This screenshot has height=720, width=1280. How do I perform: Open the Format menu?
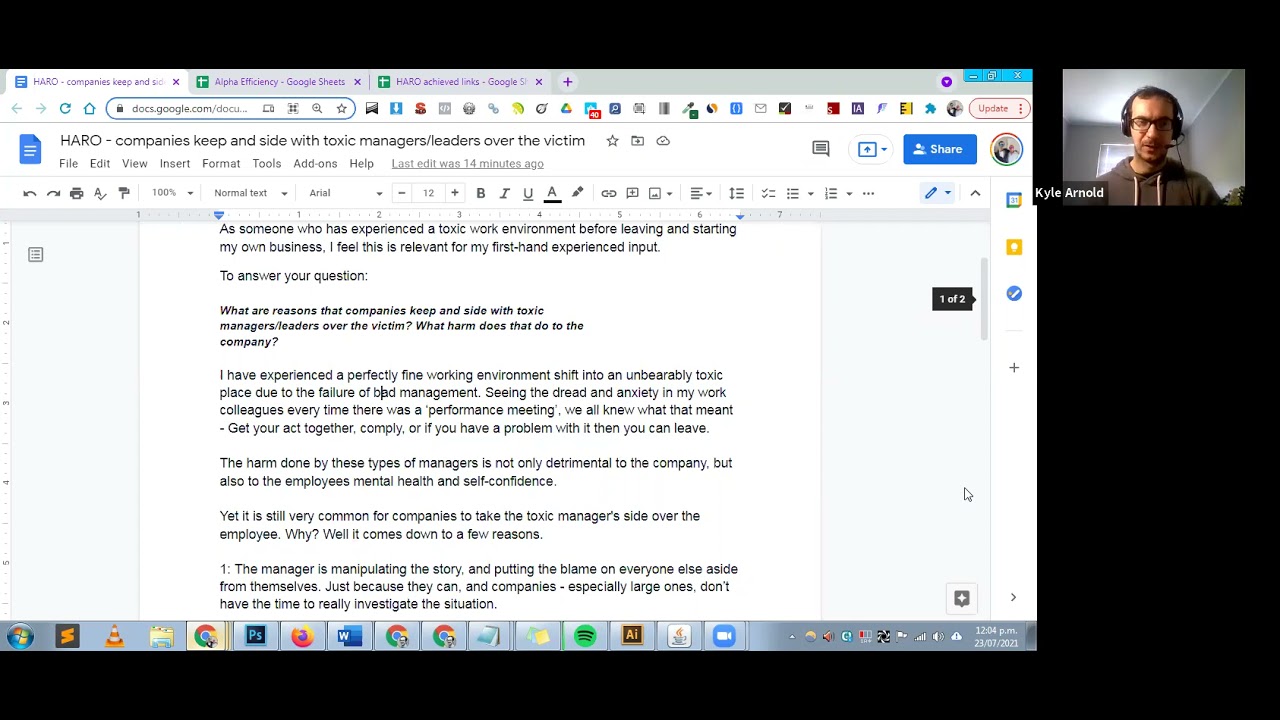pos(221,164)
